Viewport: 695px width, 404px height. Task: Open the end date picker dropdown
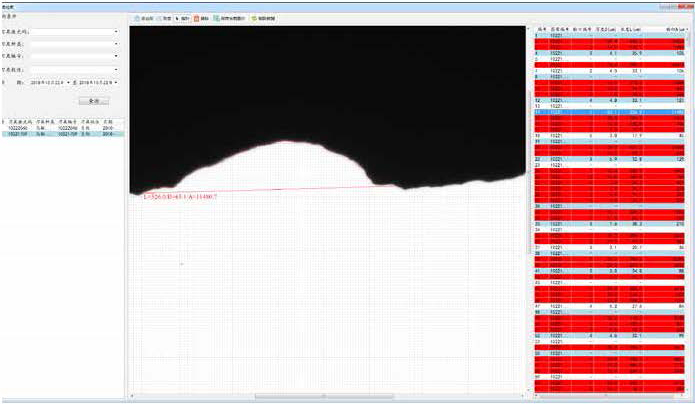(x=116, y=83)
